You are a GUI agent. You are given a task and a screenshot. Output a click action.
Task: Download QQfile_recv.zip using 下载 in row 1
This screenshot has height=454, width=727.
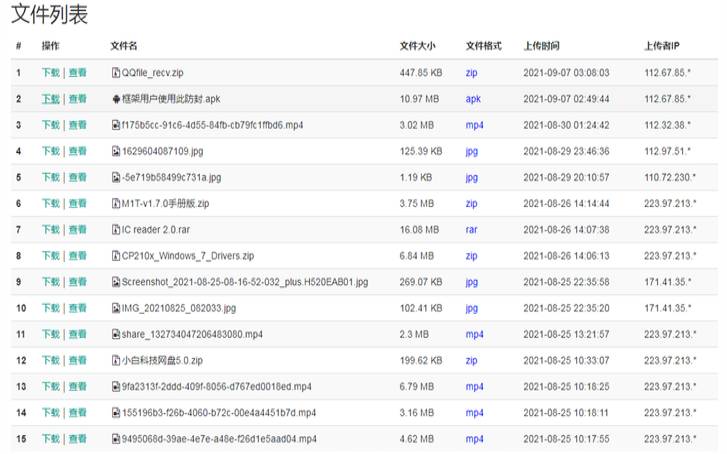click(x=51, y=72)
